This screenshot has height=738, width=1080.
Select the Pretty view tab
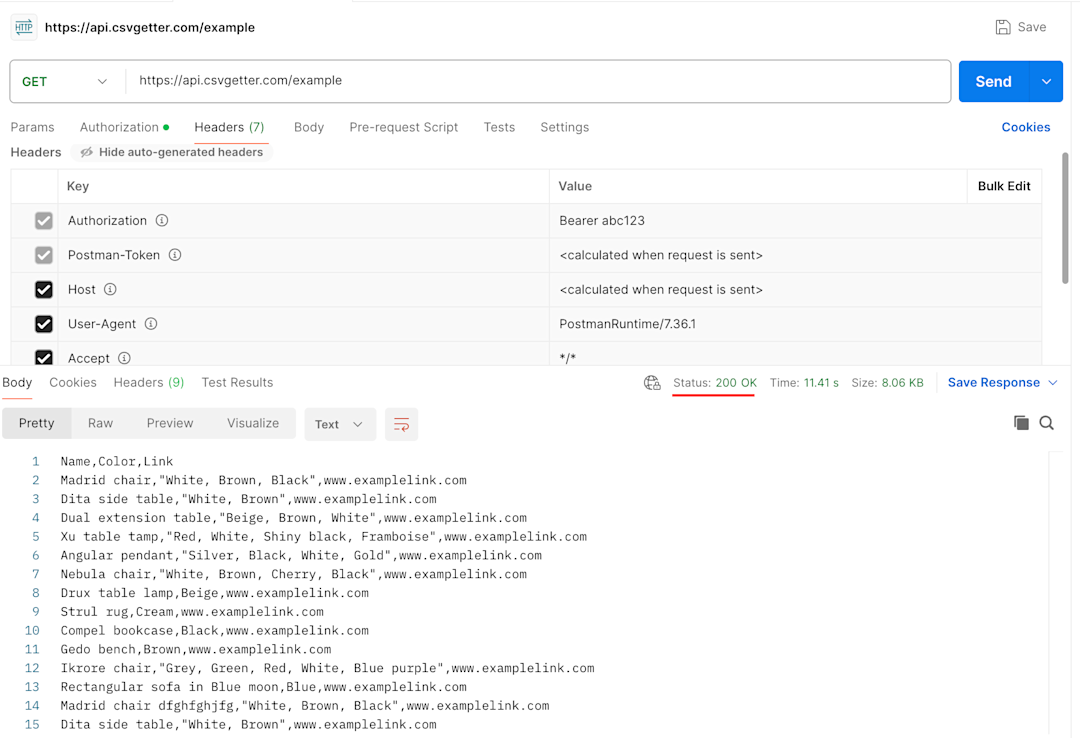pyautogui.click(x=37, y=423)
